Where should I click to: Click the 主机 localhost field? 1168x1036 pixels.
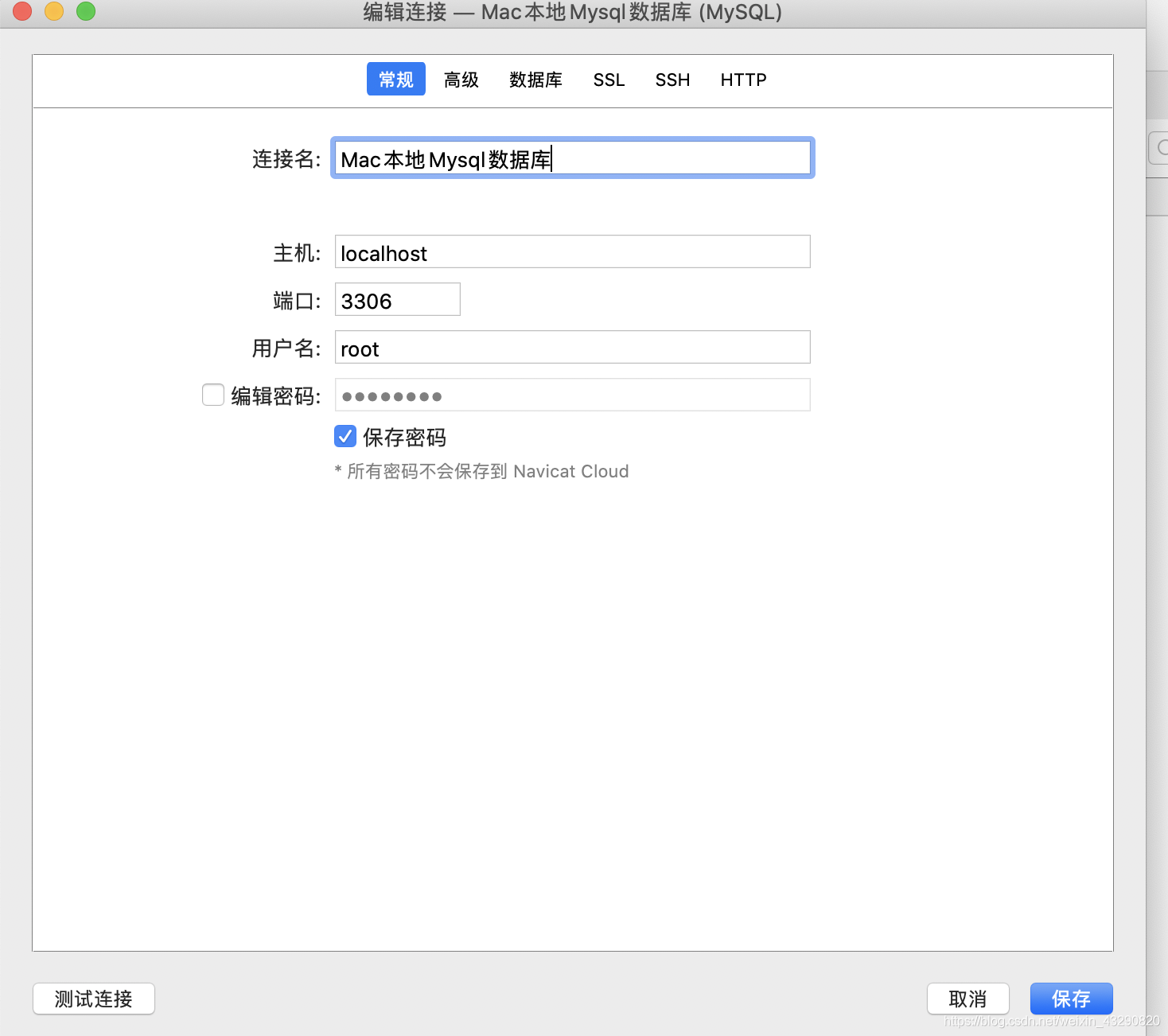pos(573,251)
